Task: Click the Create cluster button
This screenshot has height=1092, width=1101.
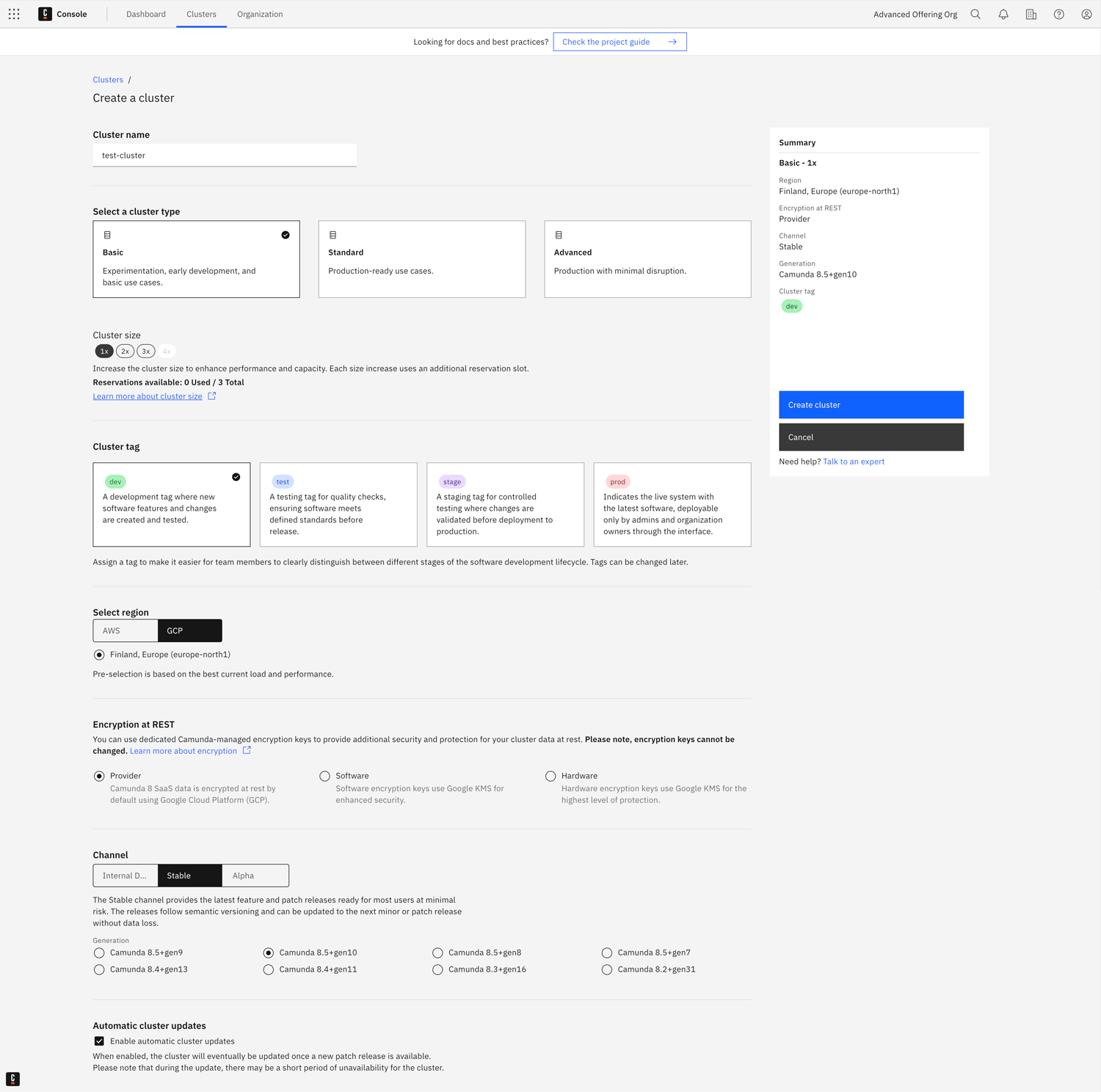Action: (x=871, y=405)
